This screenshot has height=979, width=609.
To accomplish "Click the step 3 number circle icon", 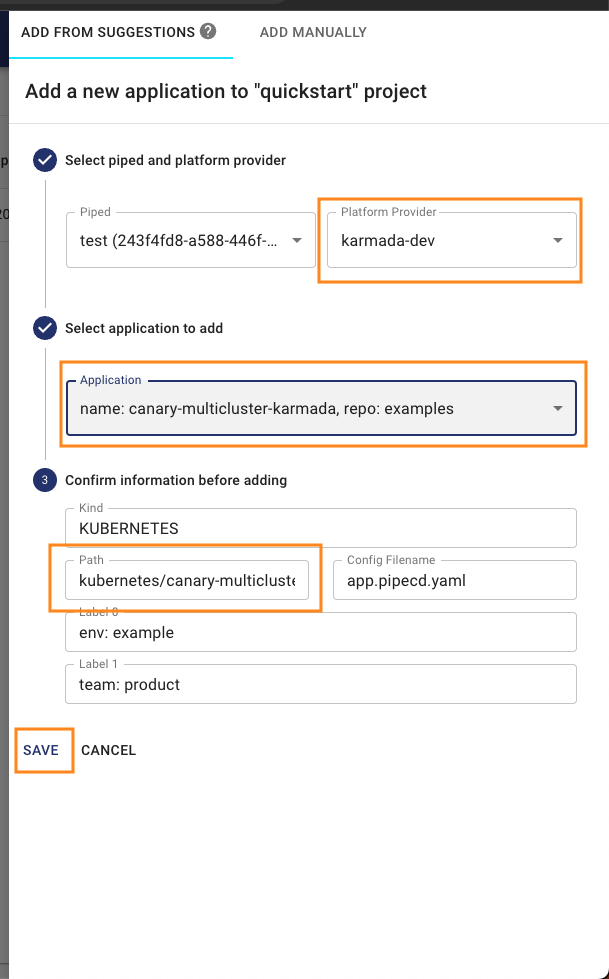I will (x=45, y=480).
